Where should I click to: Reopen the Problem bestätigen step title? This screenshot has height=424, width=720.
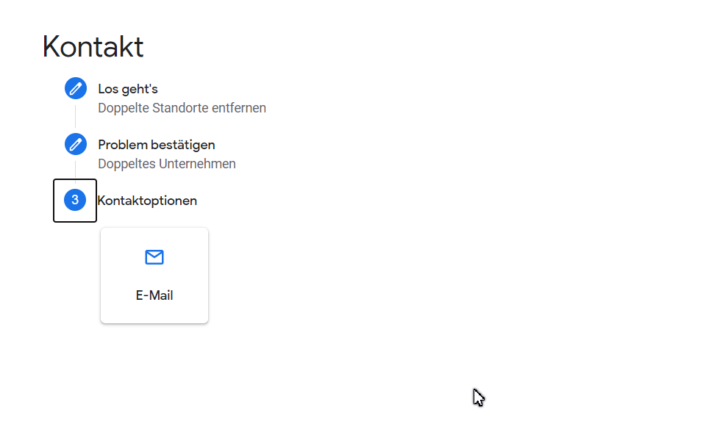coord(156,145)
